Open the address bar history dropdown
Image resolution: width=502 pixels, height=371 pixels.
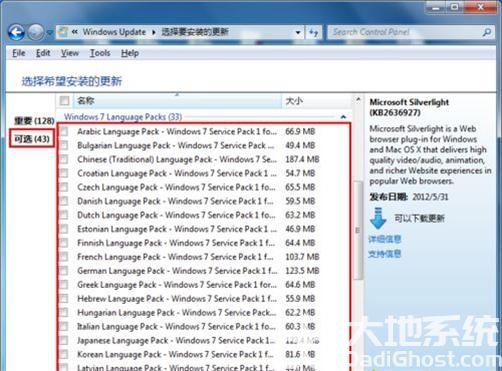[298, 33]
